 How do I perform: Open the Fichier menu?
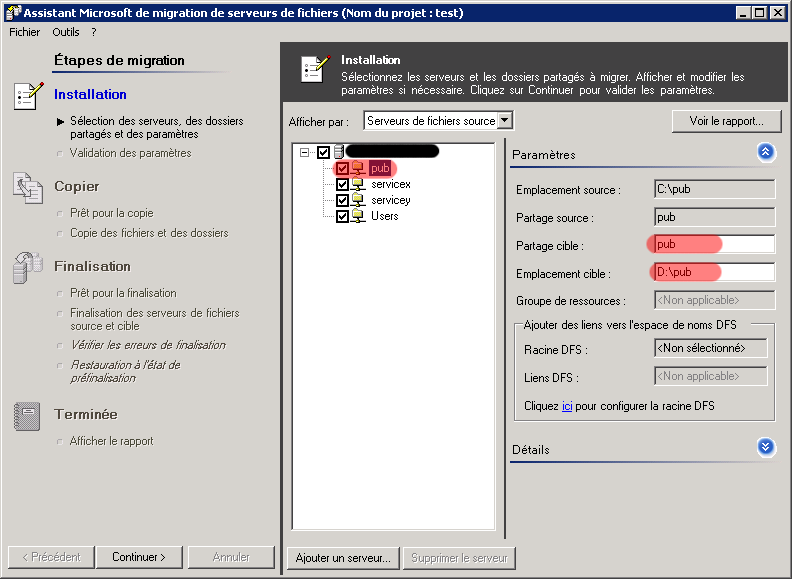[x=24, y=32]
